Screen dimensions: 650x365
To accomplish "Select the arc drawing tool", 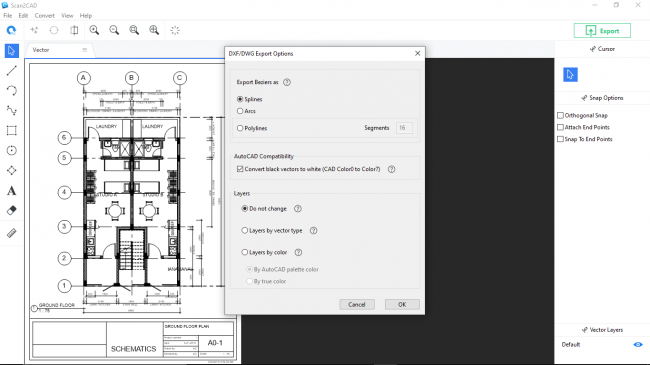I will (12, 90).
